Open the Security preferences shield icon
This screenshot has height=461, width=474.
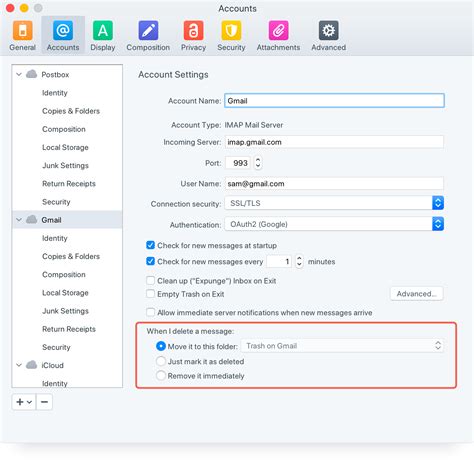tap(231, 30)
